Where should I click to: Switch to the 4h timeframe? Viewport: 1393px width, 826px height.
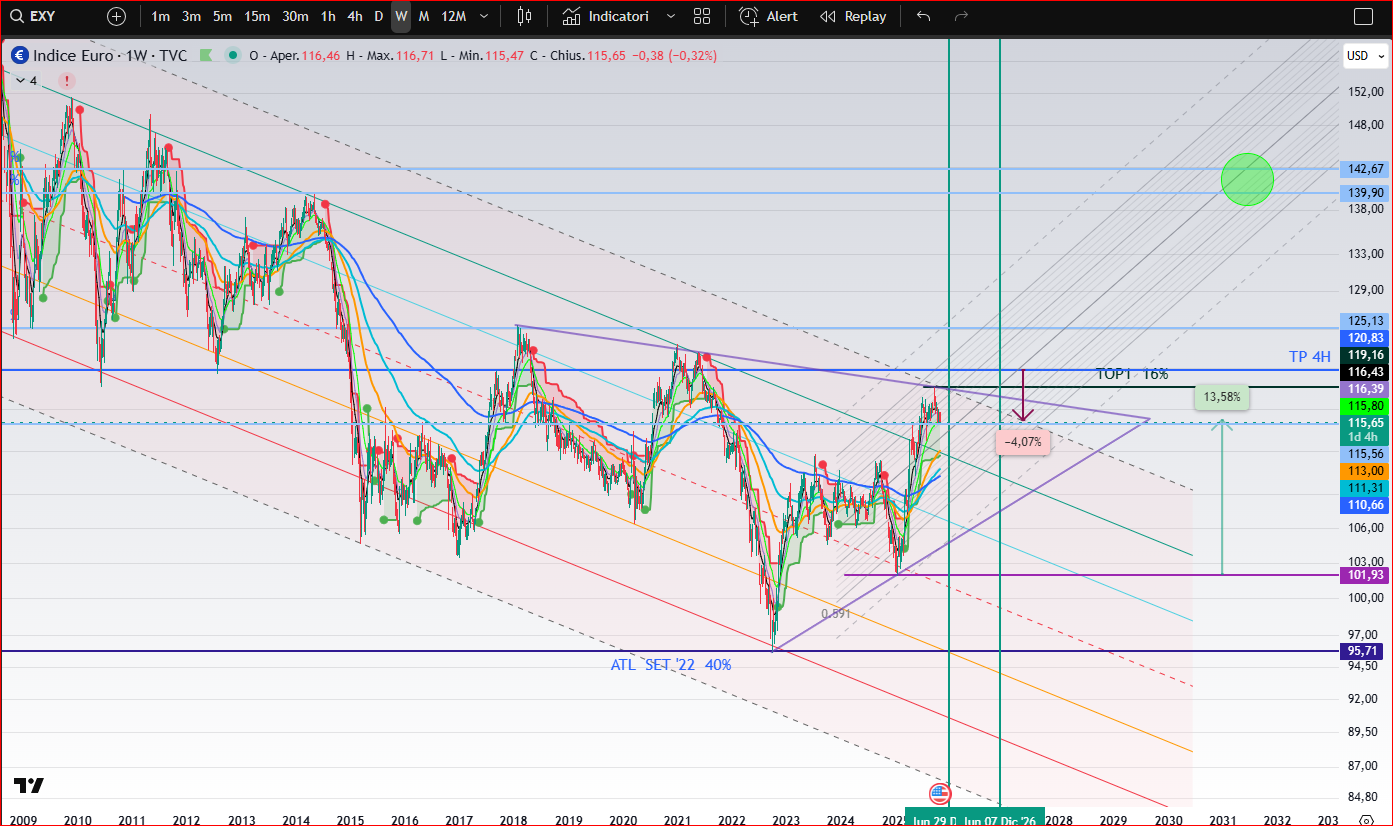pyautogui.click(x=355, y=16)
